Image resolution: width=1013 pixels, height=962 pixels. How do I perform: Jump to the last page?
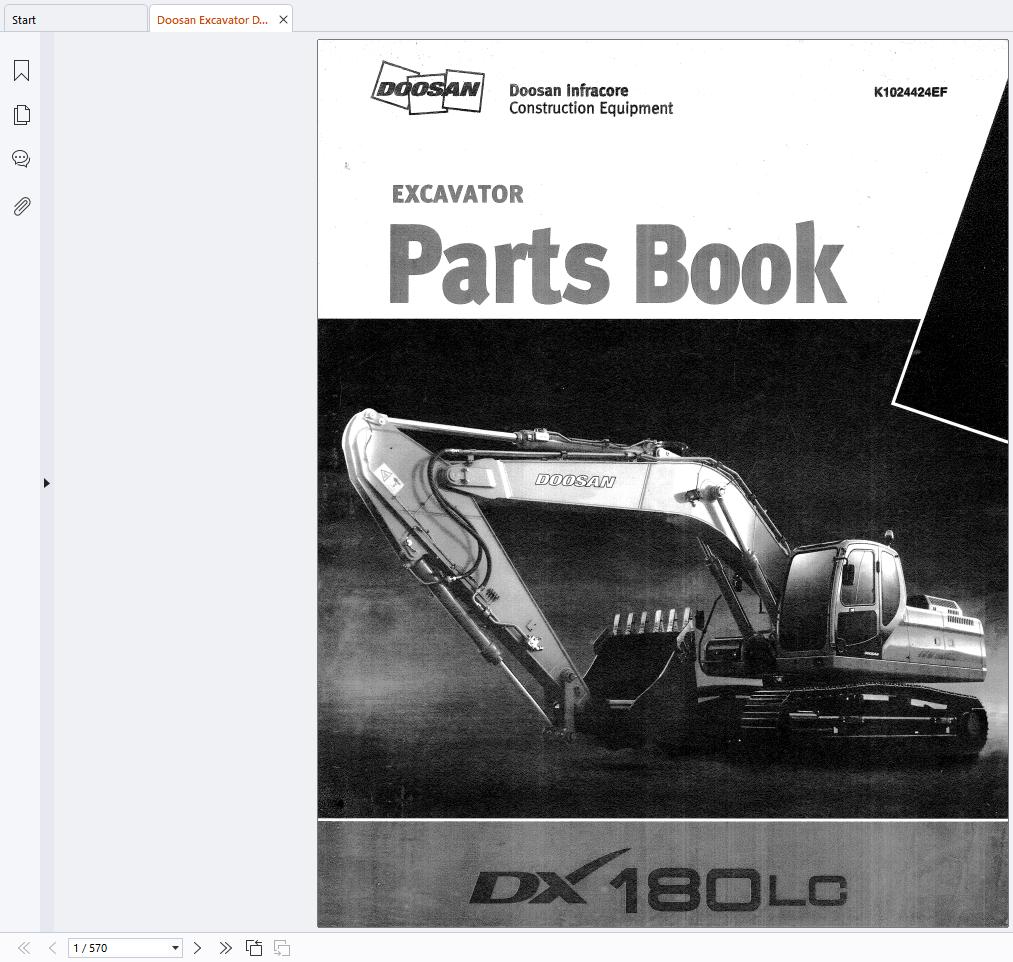click(225, 948)
